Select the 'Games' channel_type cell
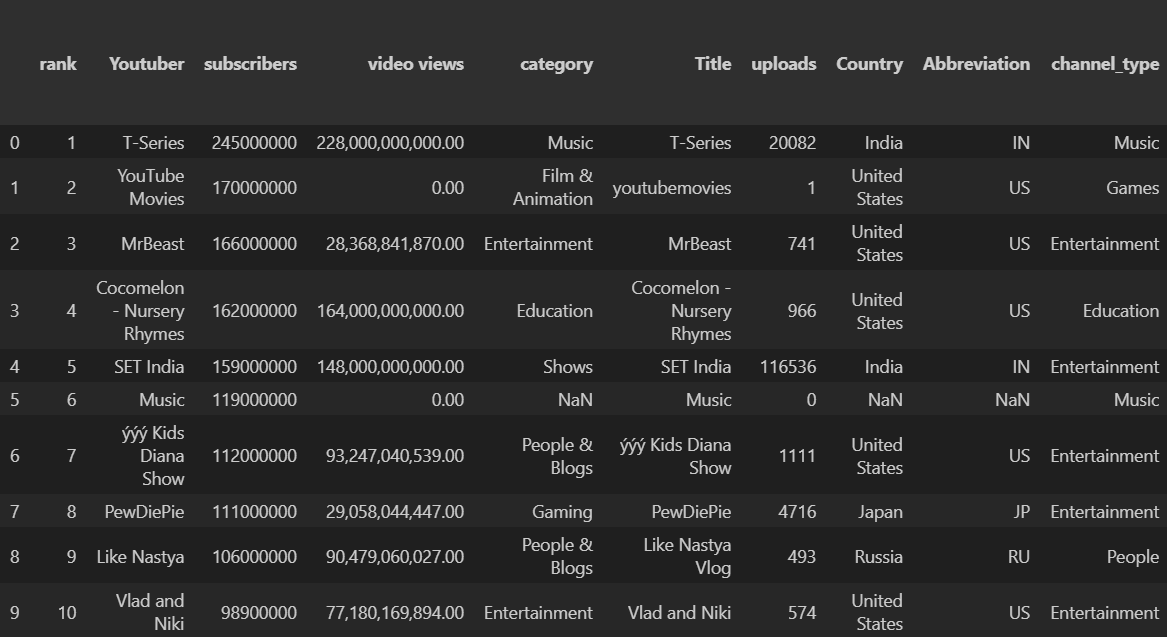1167x637 pixels. pos(1132,188)
